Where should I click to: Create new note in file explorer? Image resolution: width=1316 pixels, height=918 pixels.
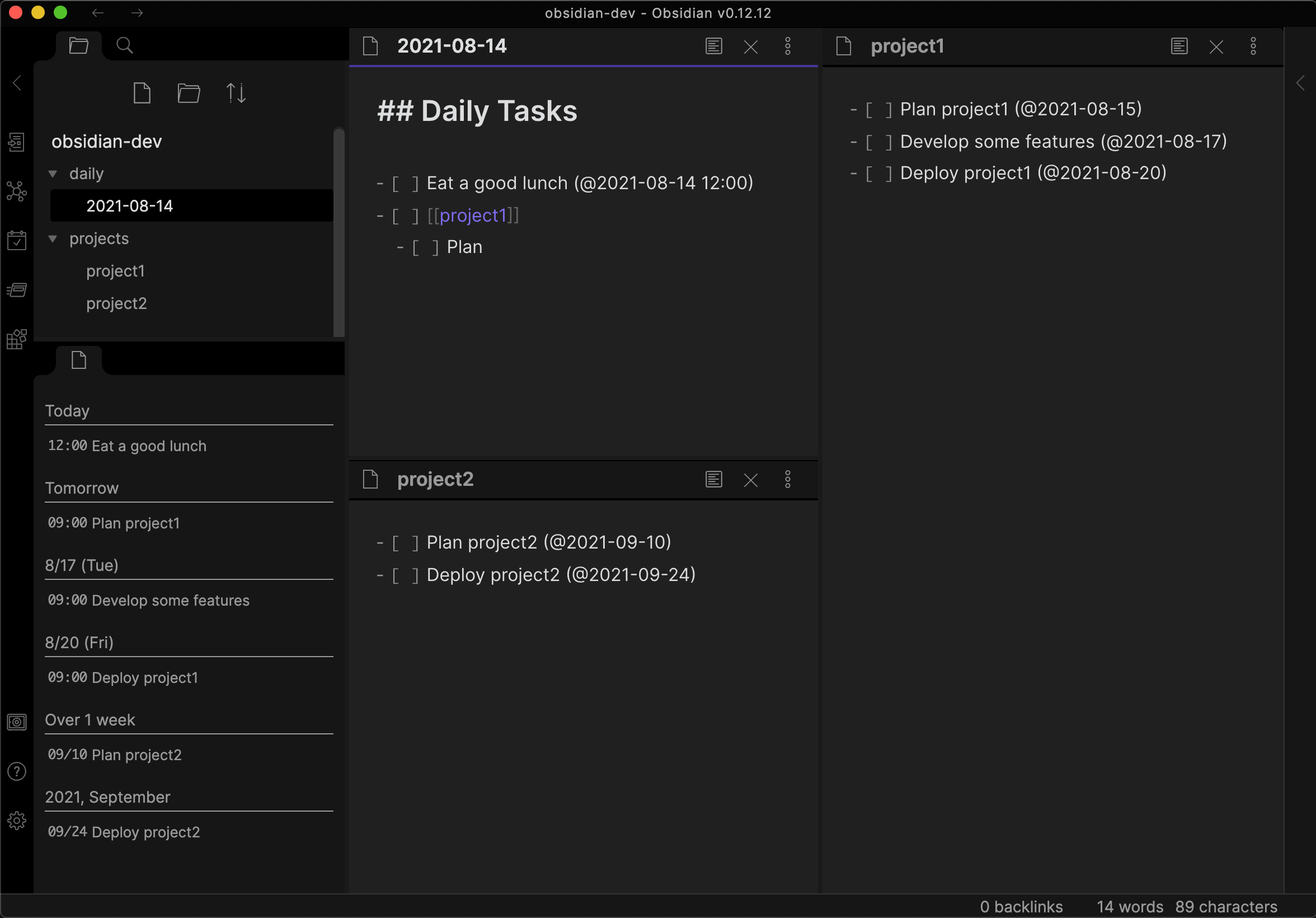point(142,93)
